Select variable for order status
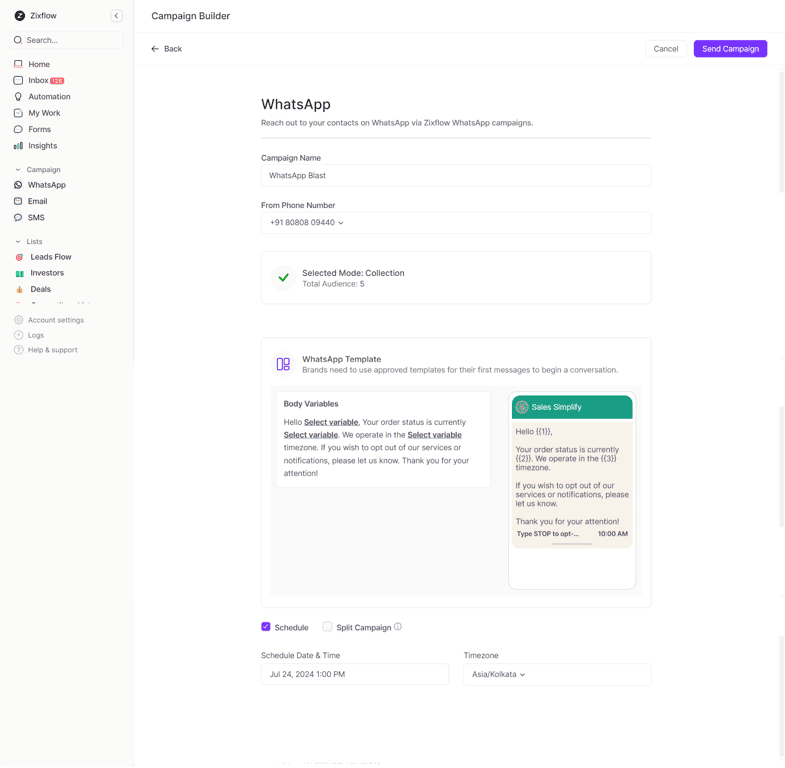The image size is (785, 768). tap(310, 435)
